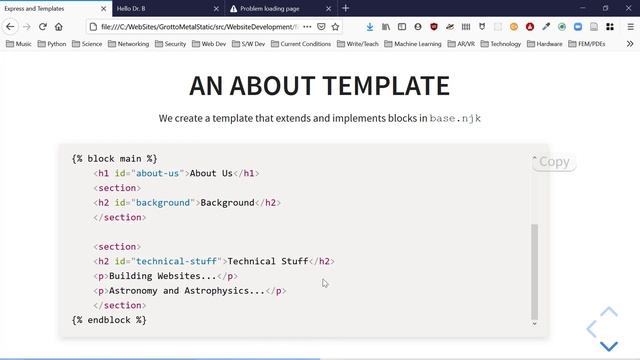Click the "{% endblock %}" code line
Image resolution: width=640 pixels, height=360 pixels.
pos(109,320)
